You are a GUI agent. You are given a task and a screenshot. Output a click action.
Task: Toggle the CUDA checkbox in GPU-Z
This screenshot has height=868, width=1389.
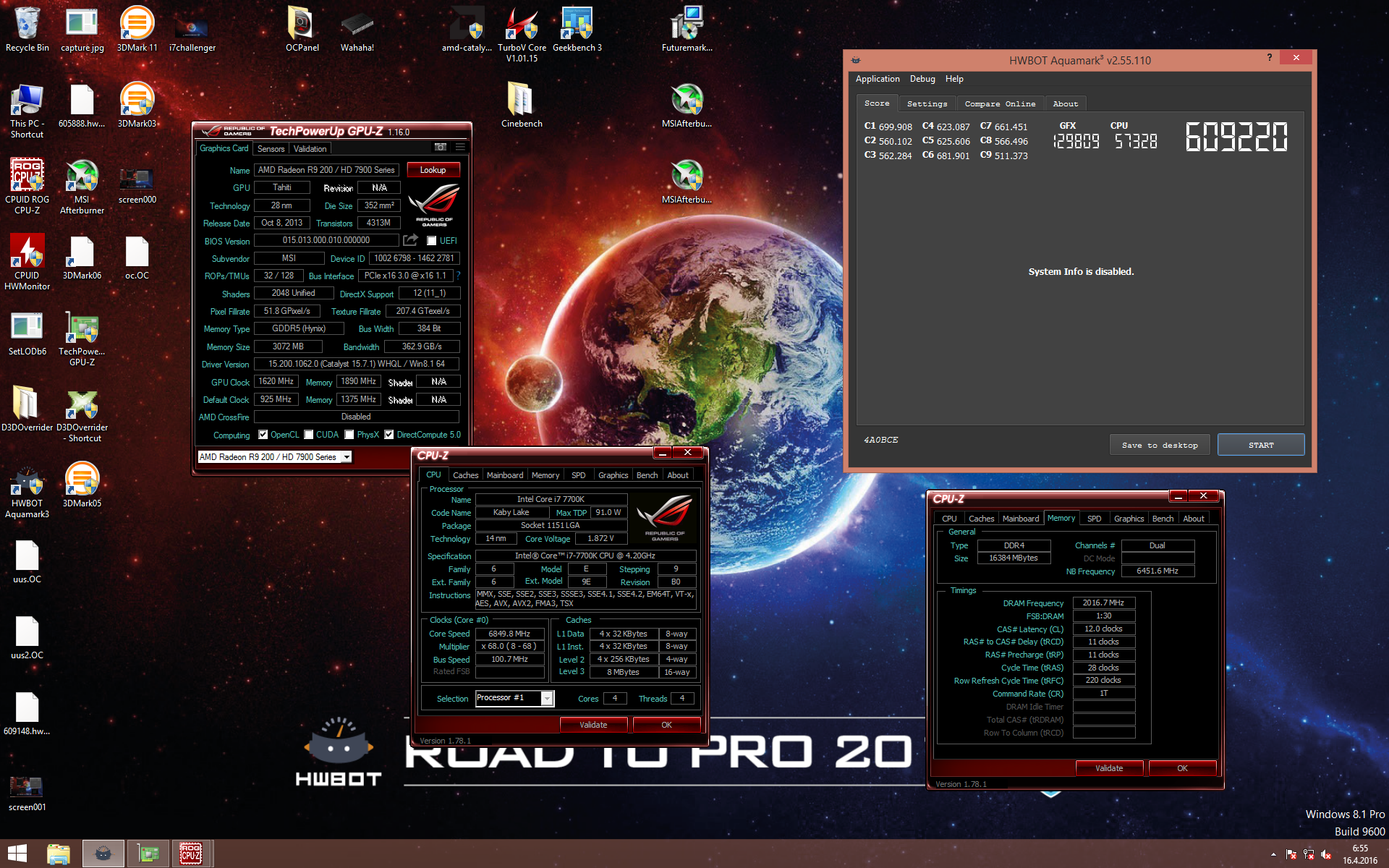pos(309,435)
